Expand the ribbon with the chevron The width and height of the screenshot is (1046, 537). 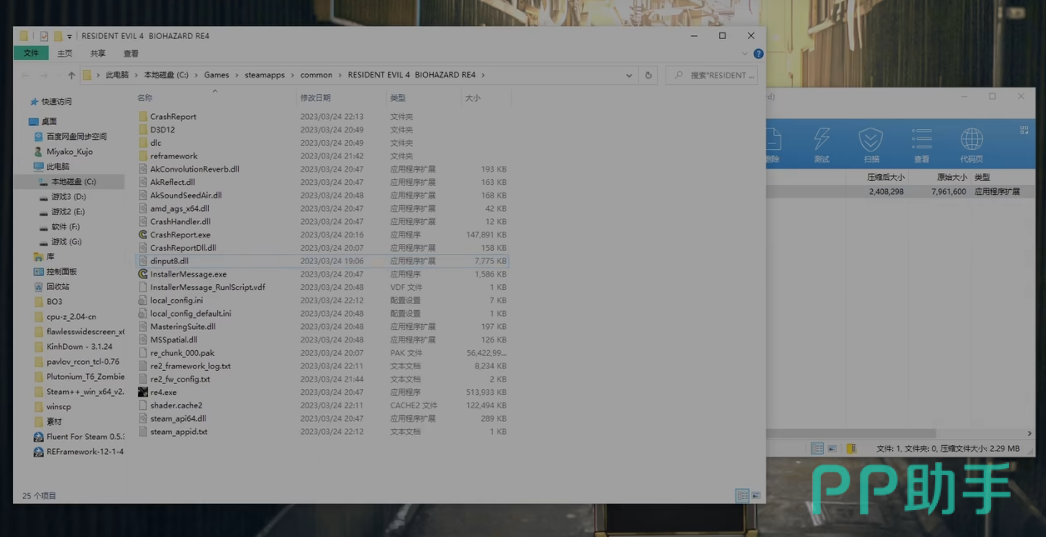coord(745,54)
